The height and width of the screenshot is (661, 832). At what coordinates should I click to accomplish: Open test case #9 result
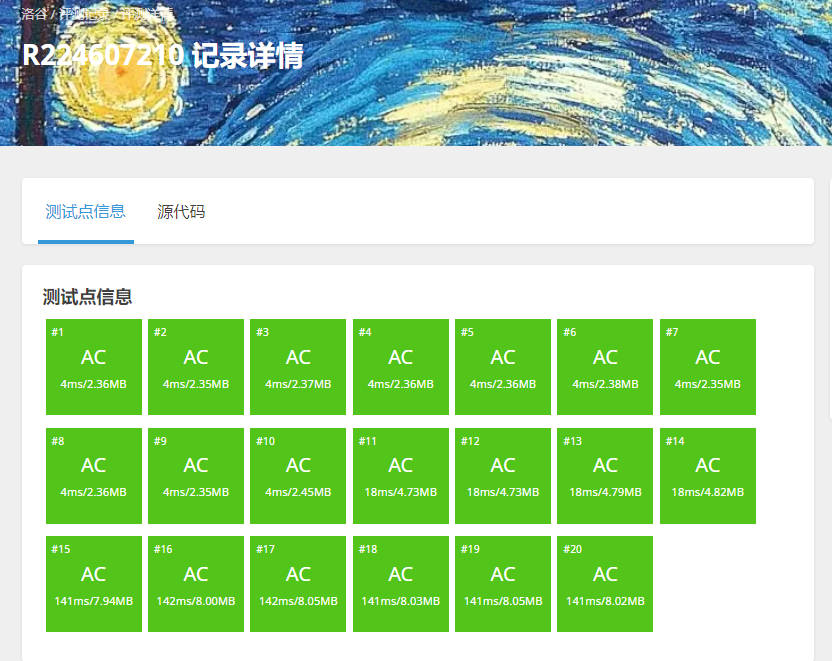click(x=196, y=476)
